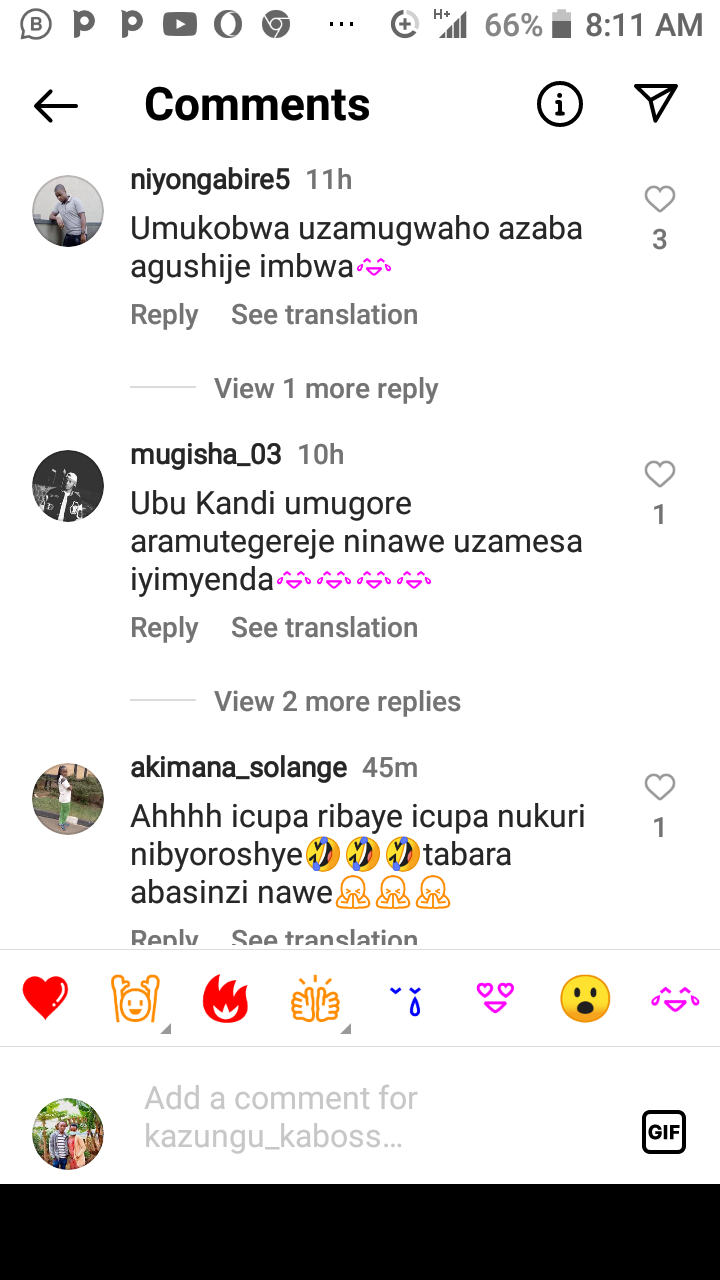Screen dimensions: 720x1280
Task: Open the post info circle icon
Action: point(560,104)
